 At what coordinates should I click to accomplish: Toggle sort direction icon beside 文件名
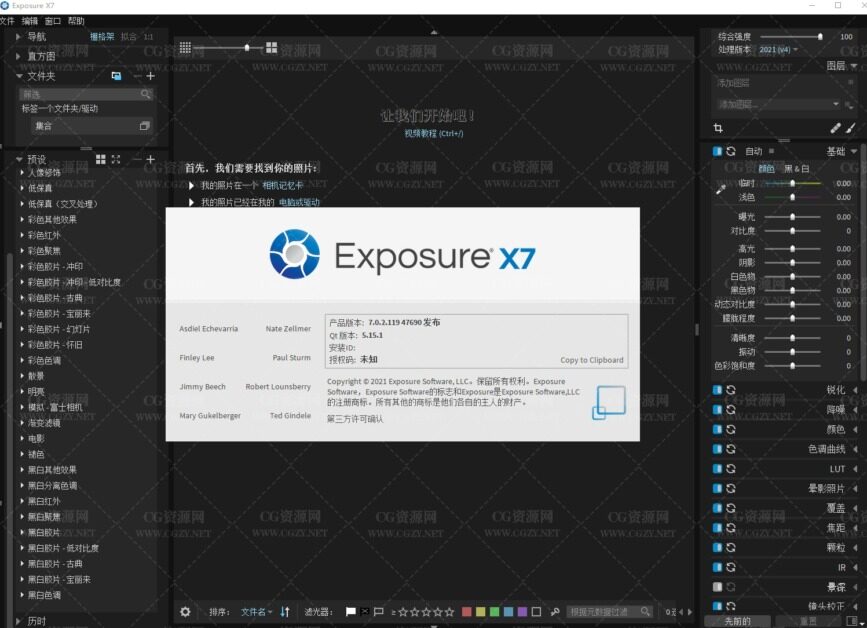click(x=285, y=612)
